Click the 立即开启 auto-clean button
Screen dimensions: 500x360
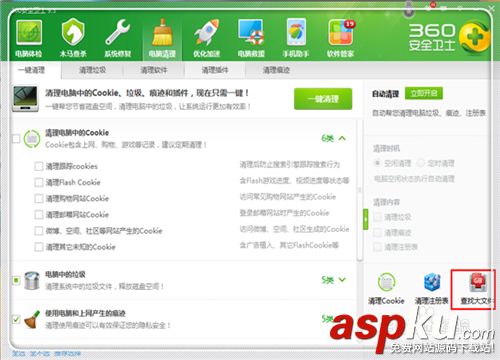point(424,93)
